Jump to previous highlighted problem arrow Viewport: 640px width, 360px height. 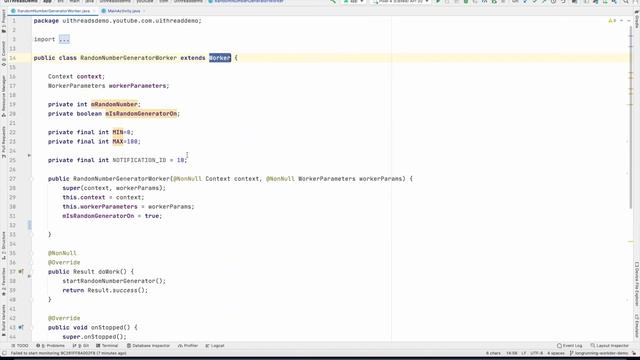(x=622, y=20)
